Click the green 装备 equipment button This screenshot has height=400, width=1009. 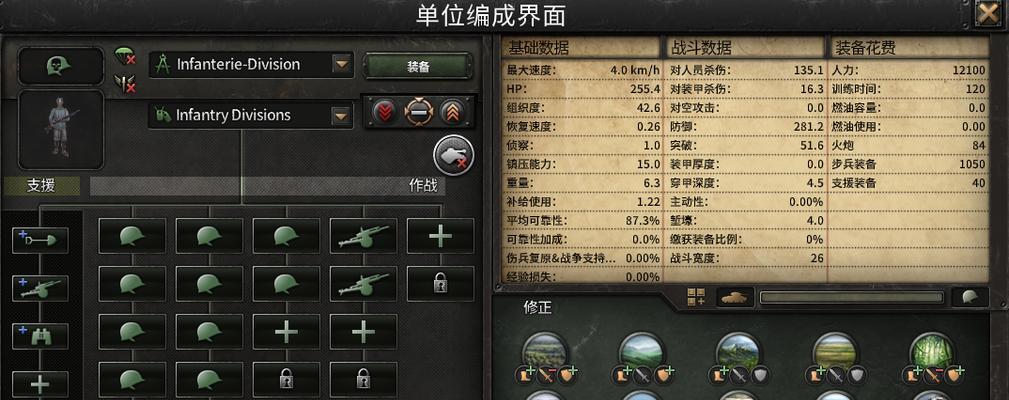tap(418, 66)
